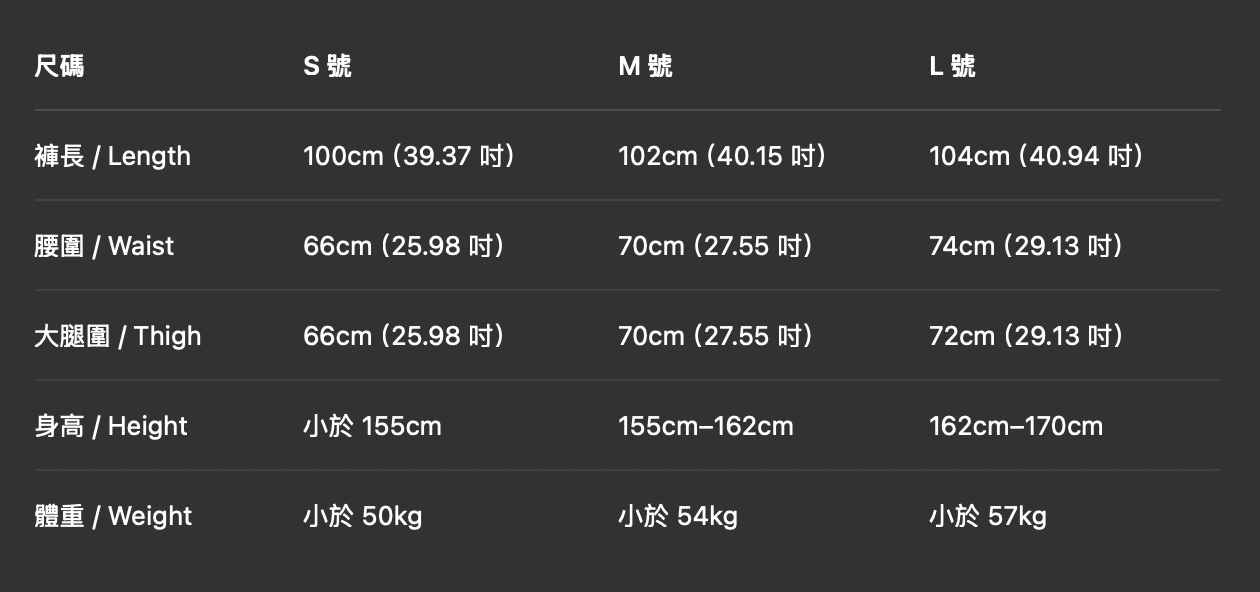Select the S 號 column header

[327, 66]
